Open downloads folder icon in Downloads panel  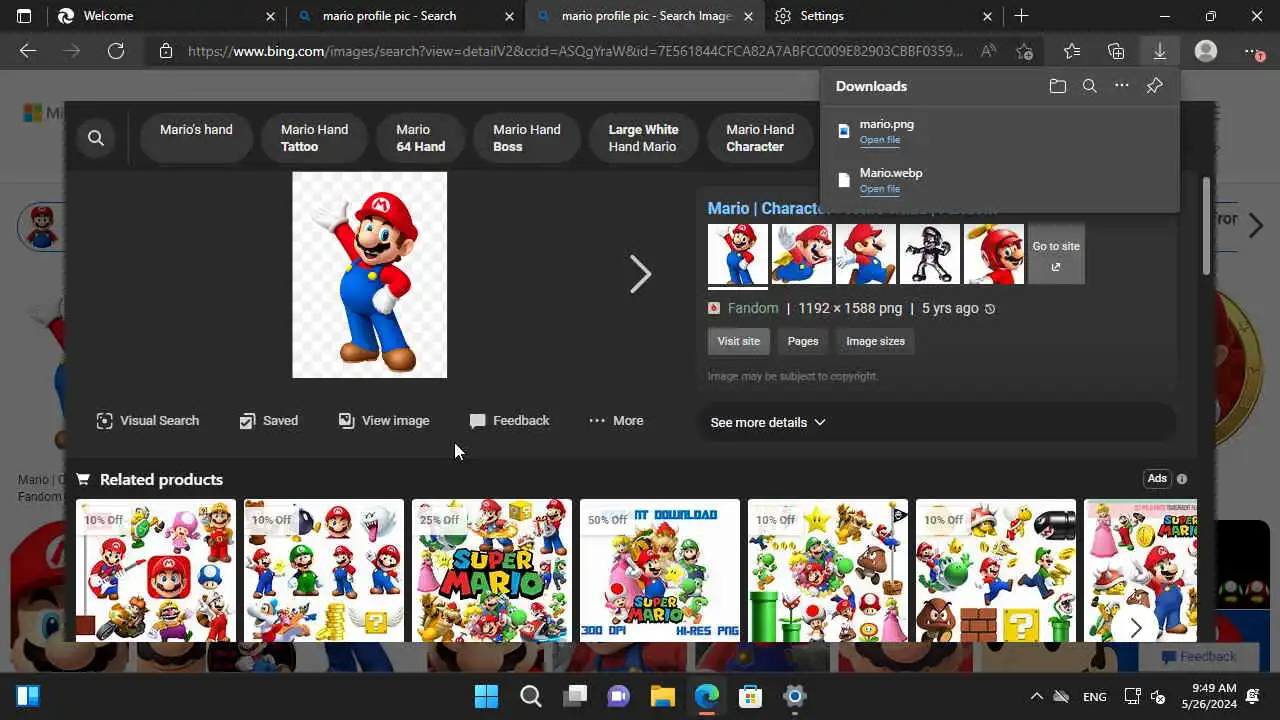point(1058,86)
